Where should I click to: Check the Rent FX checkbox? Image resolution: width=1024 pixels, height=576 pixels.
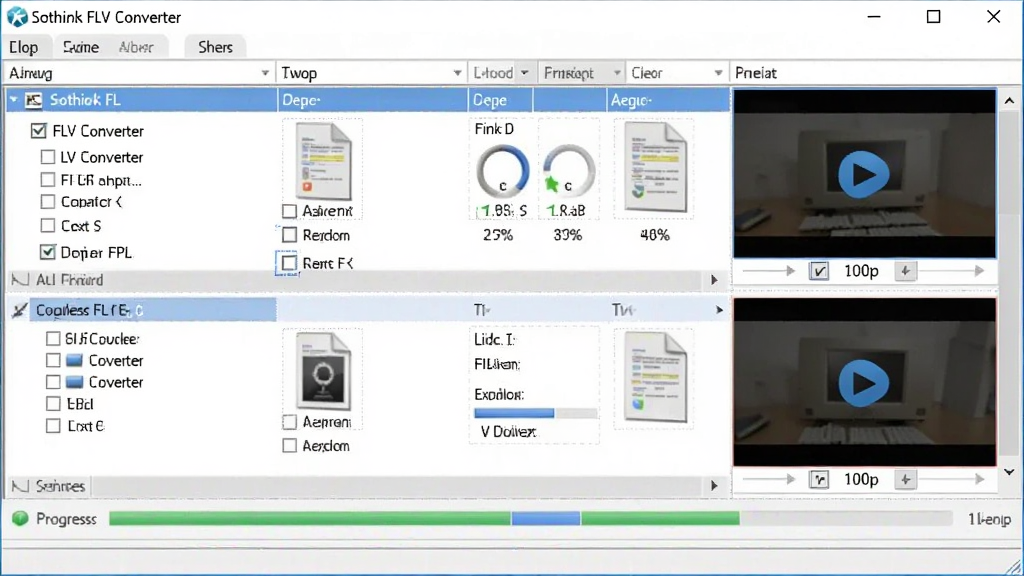tap(288, 263)
